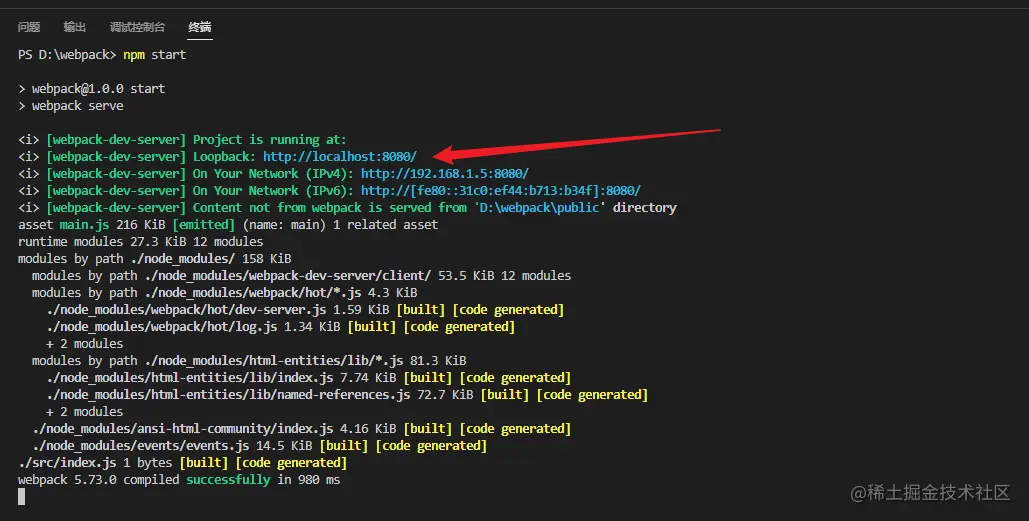Click the './src/index.js 1 bytes' line
Screen dimensions: 1029x521
point(182,463)
